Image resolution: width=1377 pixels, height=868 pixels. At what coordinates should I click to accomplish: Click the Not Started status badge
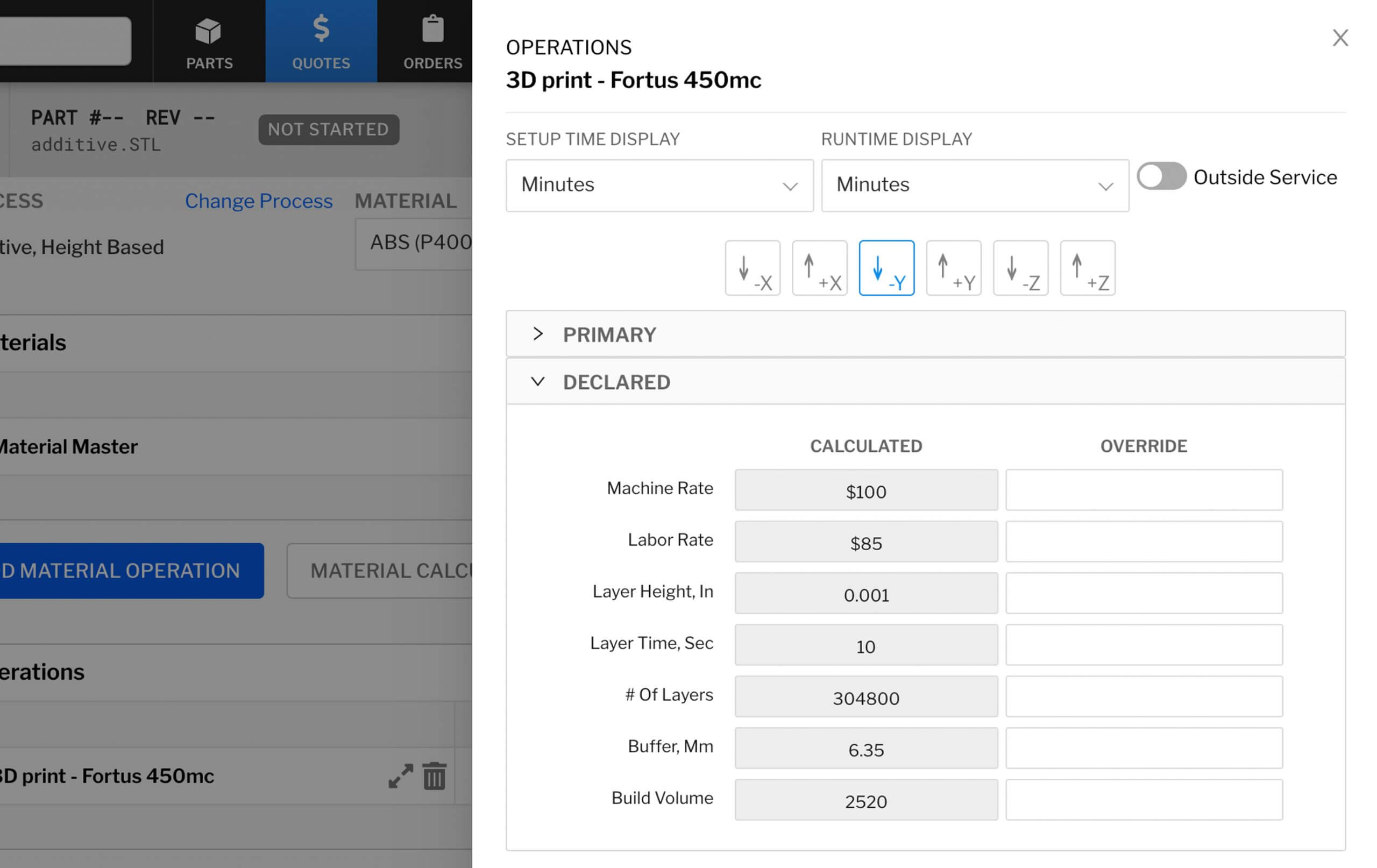click(x=328, y=129)
